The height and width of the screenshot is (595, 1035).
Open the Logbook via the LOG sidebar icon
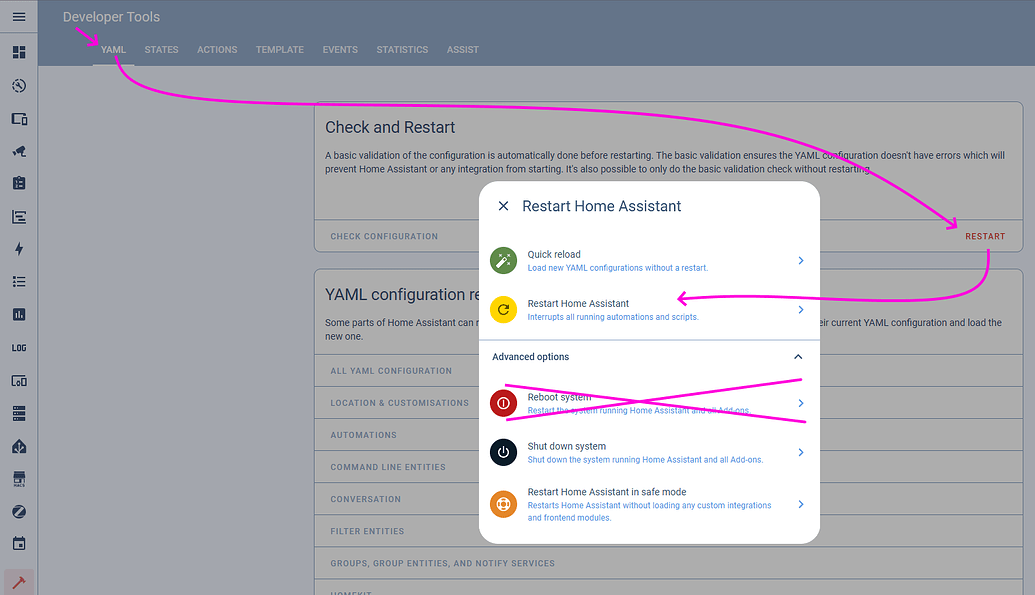tap(18, 347)
